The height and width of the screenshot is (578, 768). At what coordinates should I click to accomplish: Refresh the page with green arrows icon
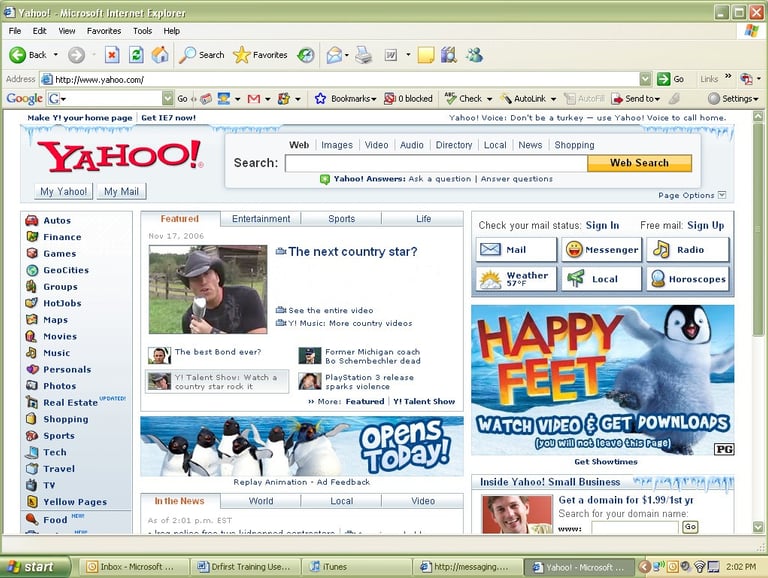tap(136, 55)
